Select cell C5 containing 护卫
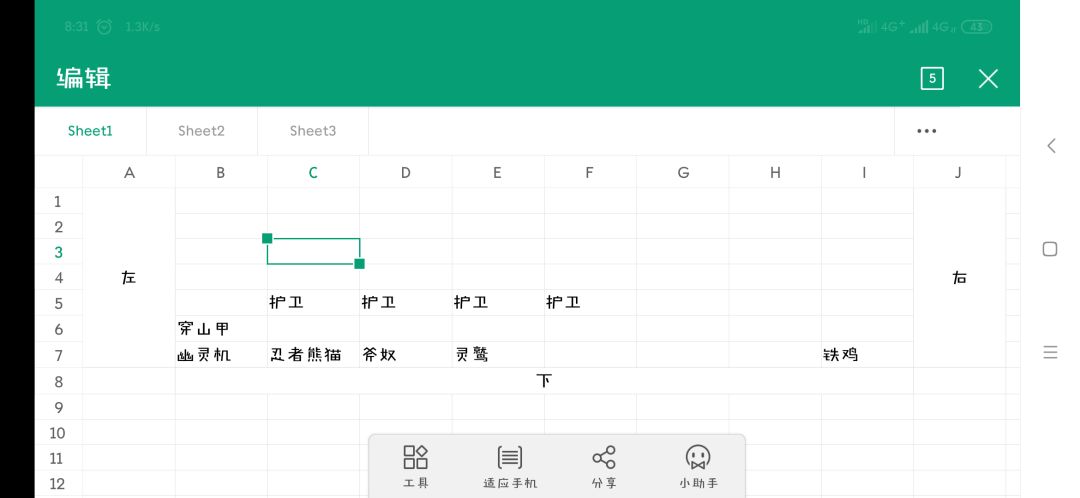Screen dimensions: 1080x498 click(x=313, y=303)
